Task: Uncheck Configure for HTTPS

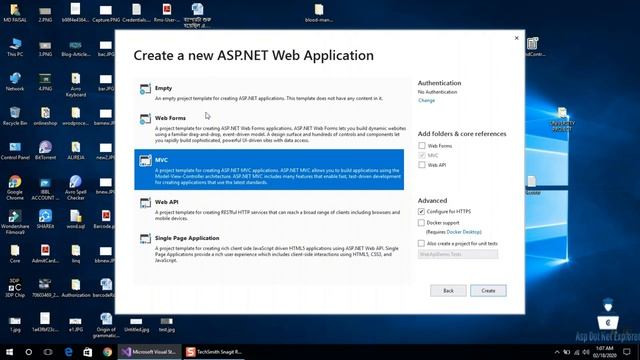Action: point(421,211)
